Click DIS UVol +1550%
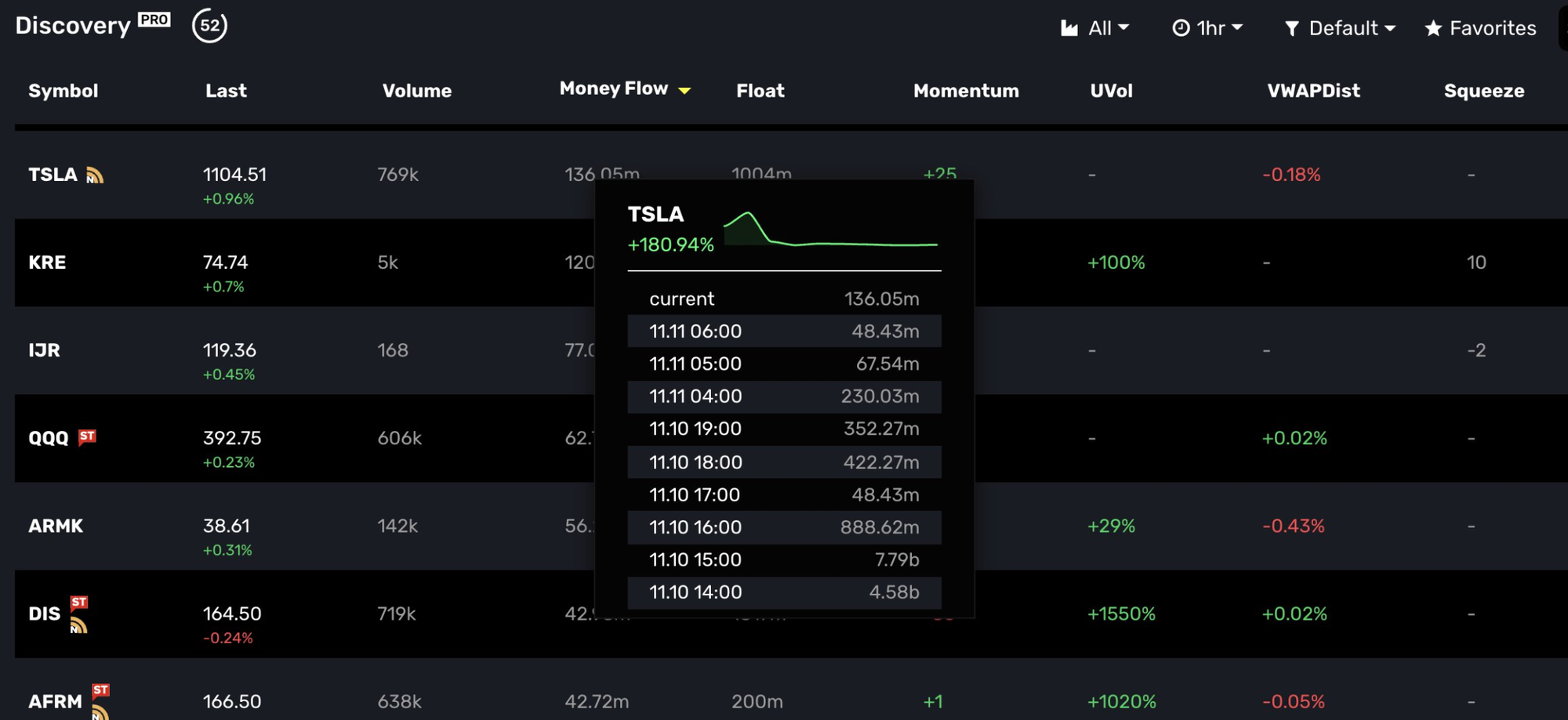The width and height of the screenshot is (1568, 720). [x=1121, y=613]
